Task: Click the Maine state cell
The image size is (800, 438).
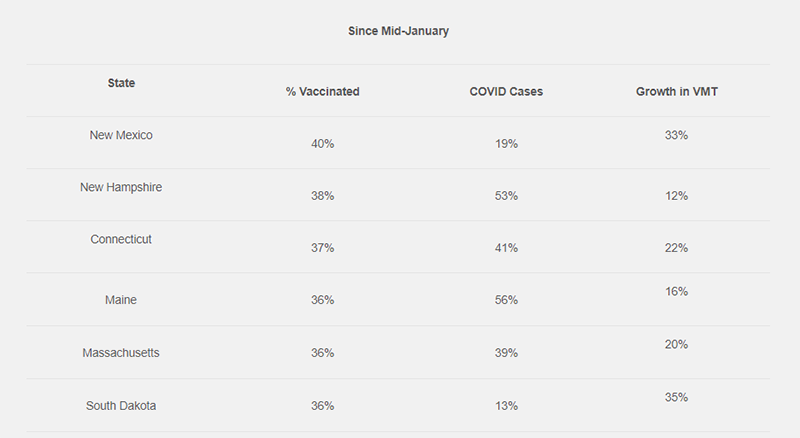Action: tap(121, 300)
